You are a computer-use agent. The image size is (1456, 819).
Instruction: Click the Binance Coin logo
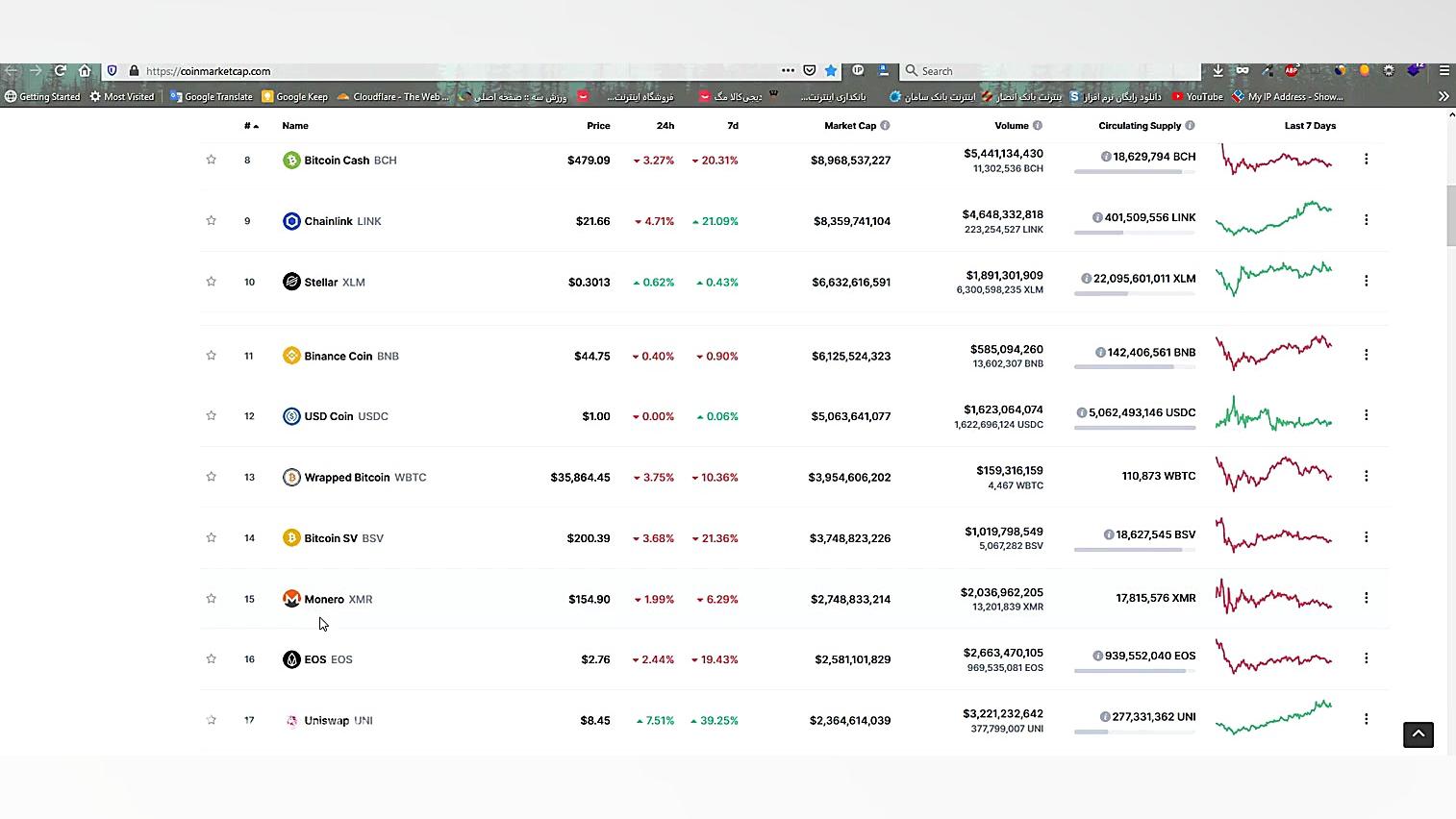coord(291,356)
